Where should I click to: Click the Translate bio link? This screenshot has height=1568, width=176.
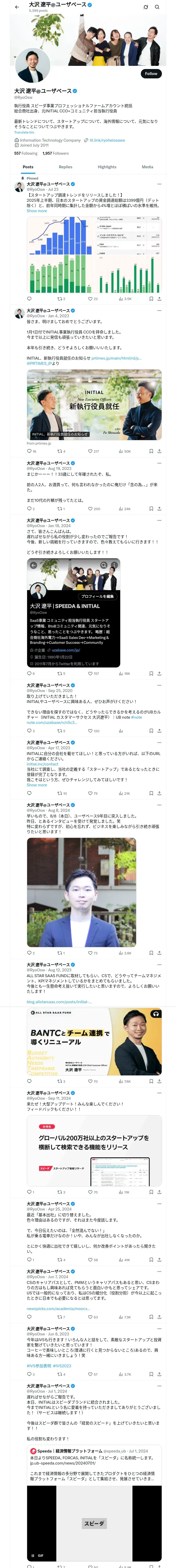click(24, 132)
